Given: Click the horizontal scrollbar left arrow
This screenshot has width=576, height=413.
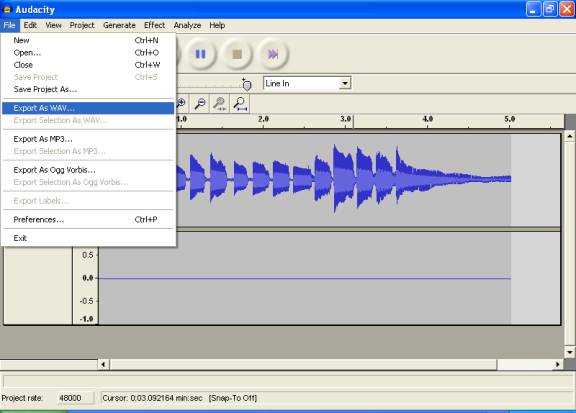Looking at the screenshot, I should pyautogui.click(x=103, y=364).
